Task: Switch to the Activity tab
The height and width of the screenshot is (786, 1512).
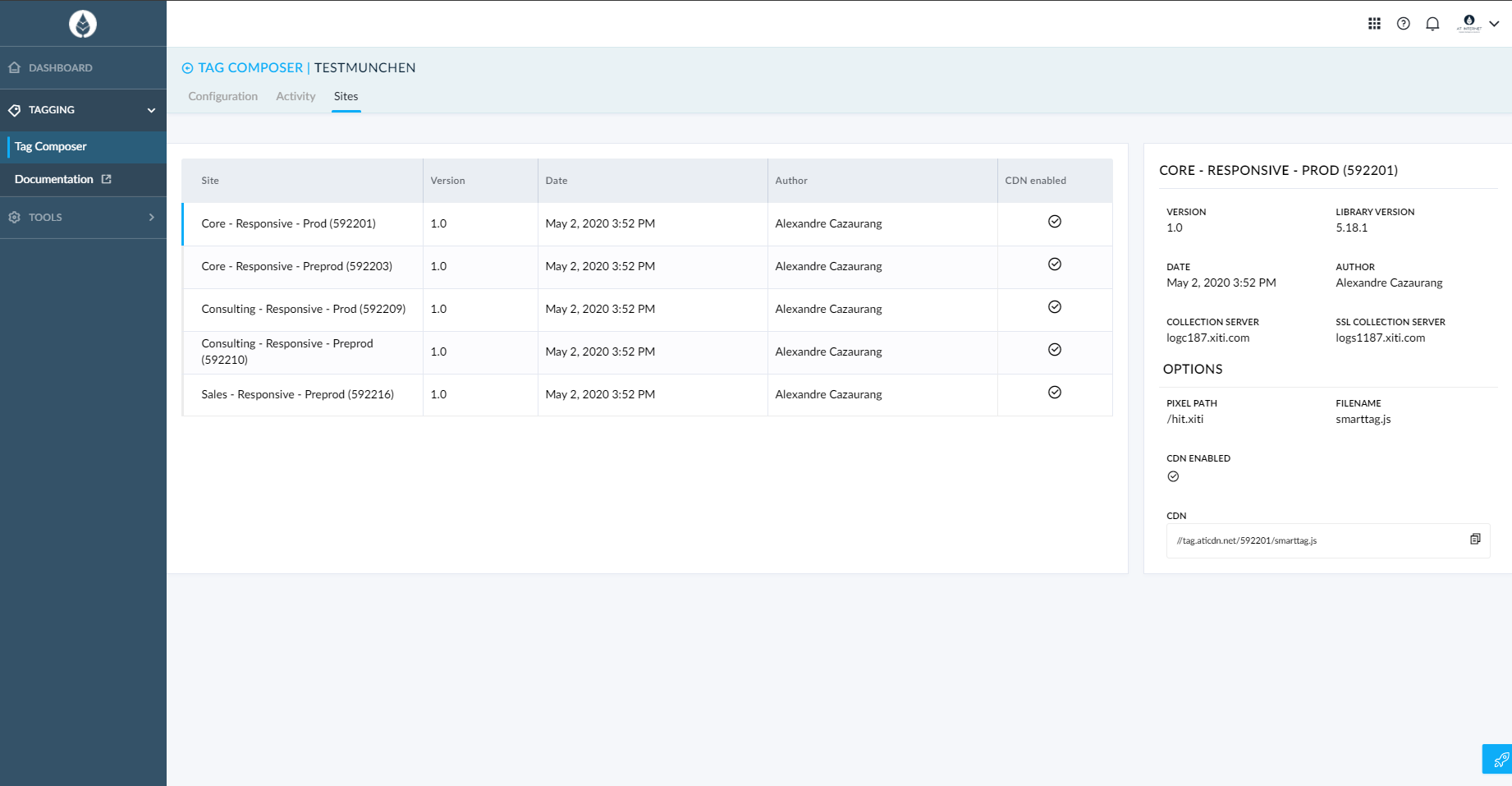Action: click(x=296, y=96)
